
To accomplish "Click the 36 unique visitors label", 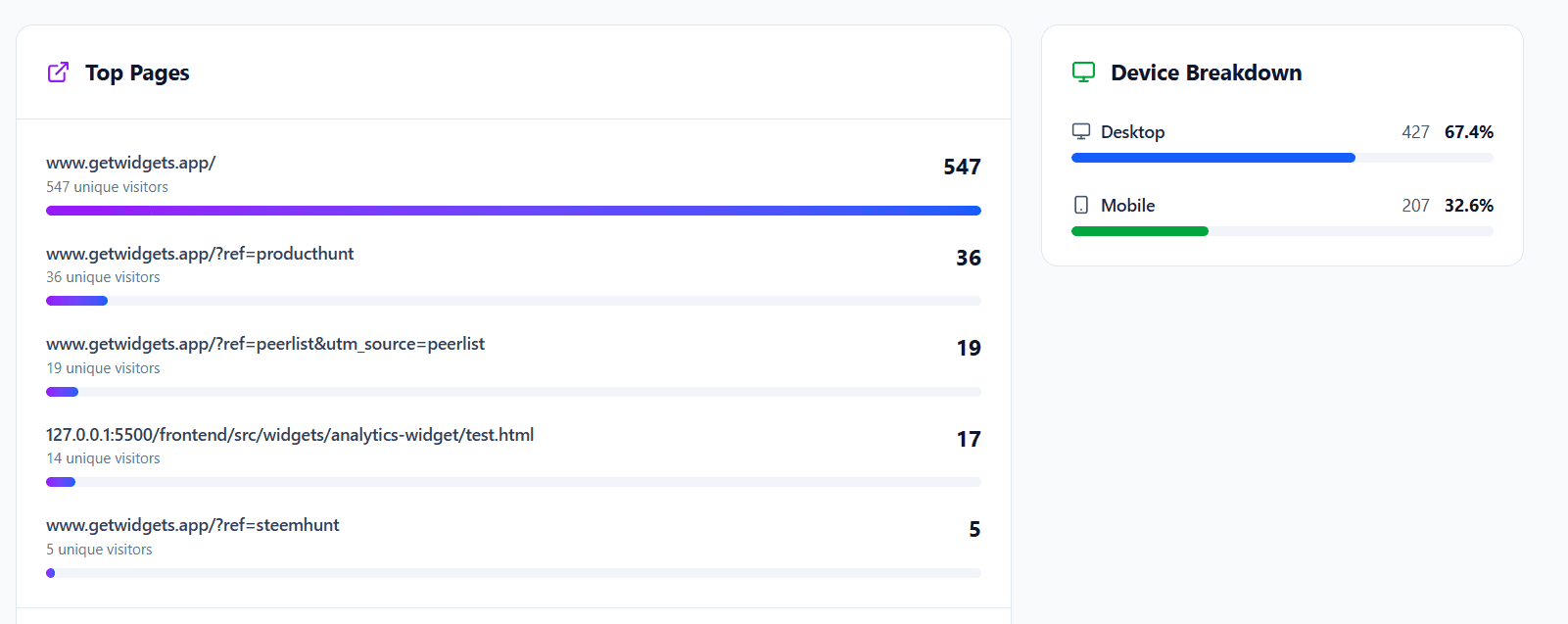I will tap(103, 277).
